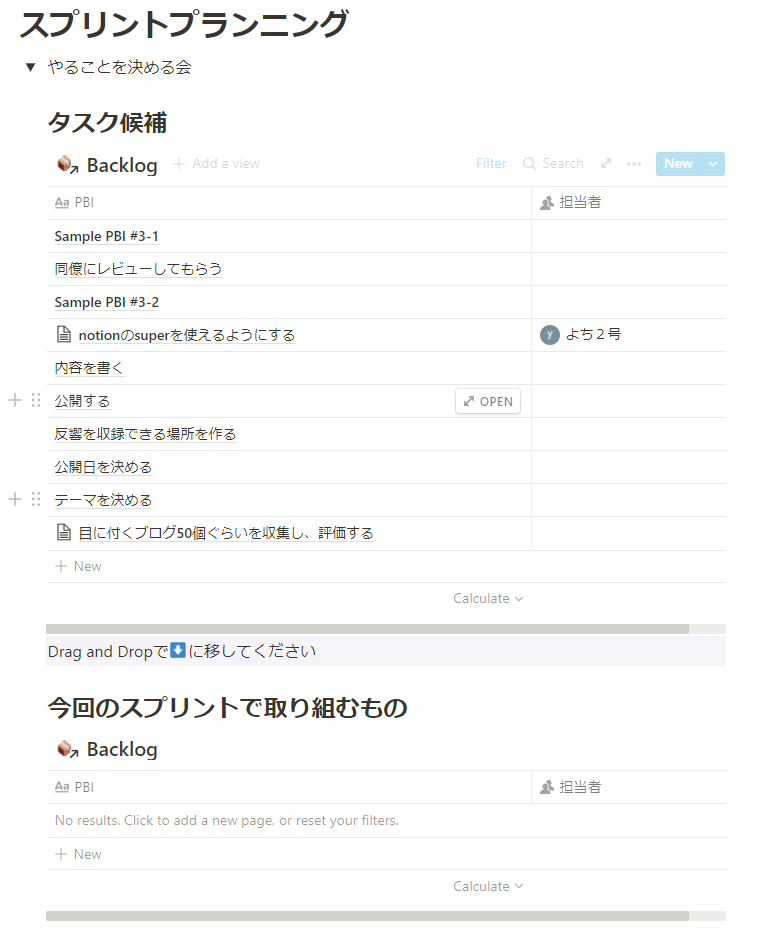
Task: Open row Sample PBI #3-1
Action: coord(107,237)
